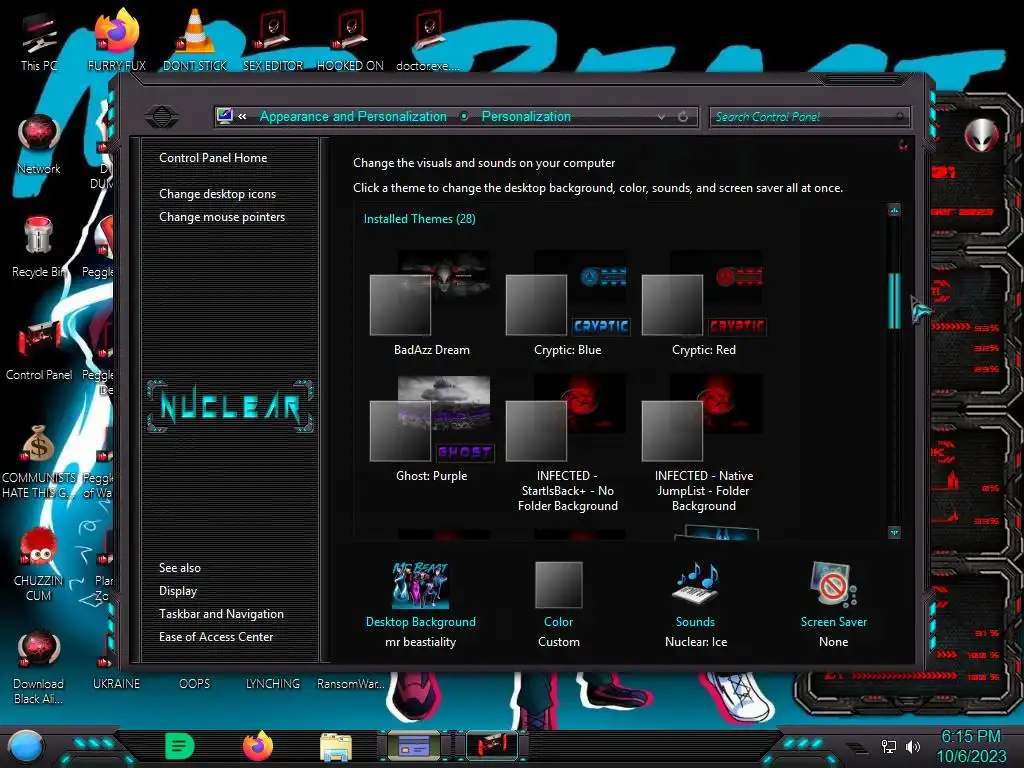This screenshot has width=1024, height=768.
Task: Open the Color Custom settings
Action: coord(558,605)
